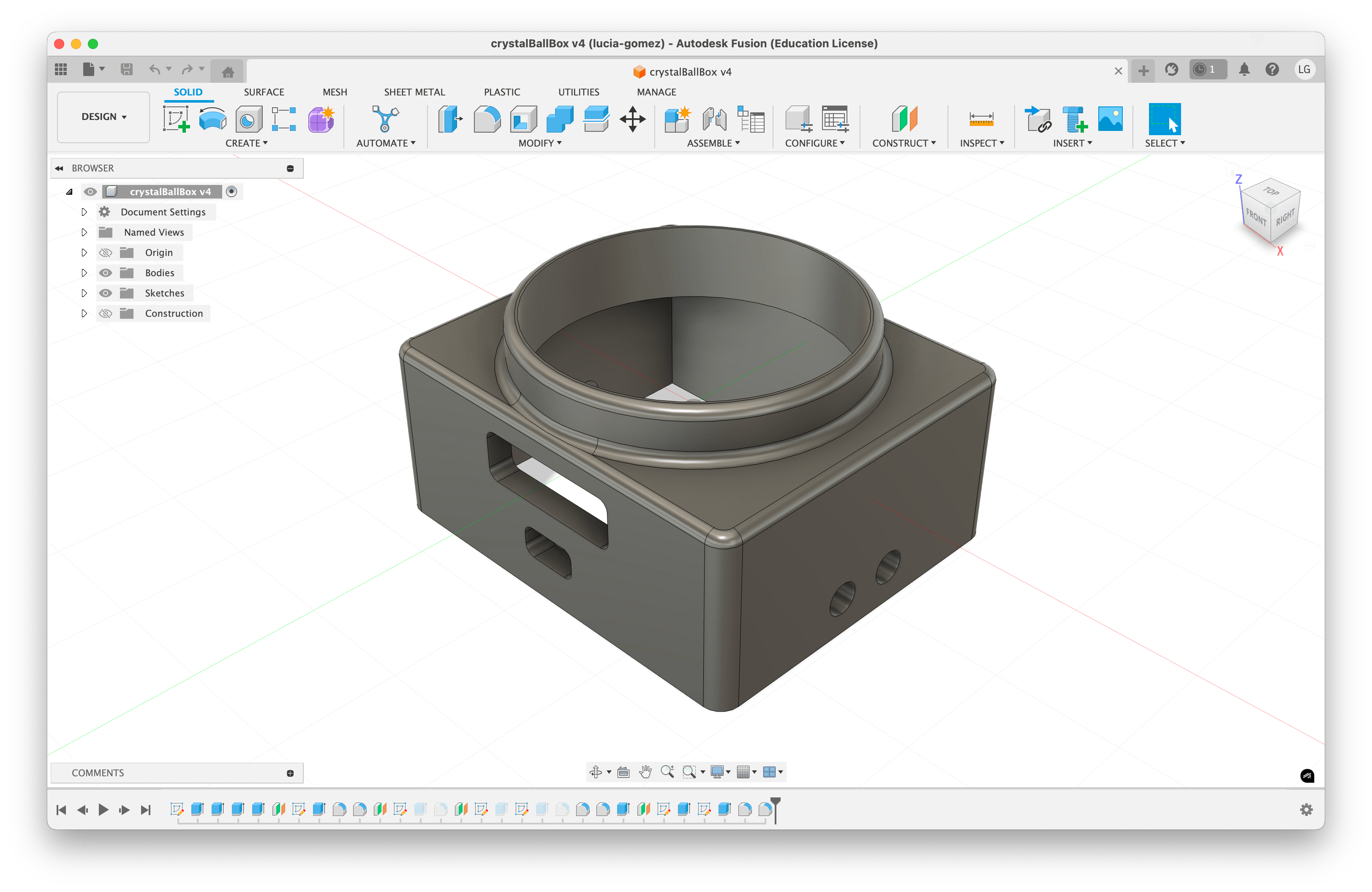Switch to the MESH tab
The width and height of the screenshot is (1372, 892).
point(335,92)
